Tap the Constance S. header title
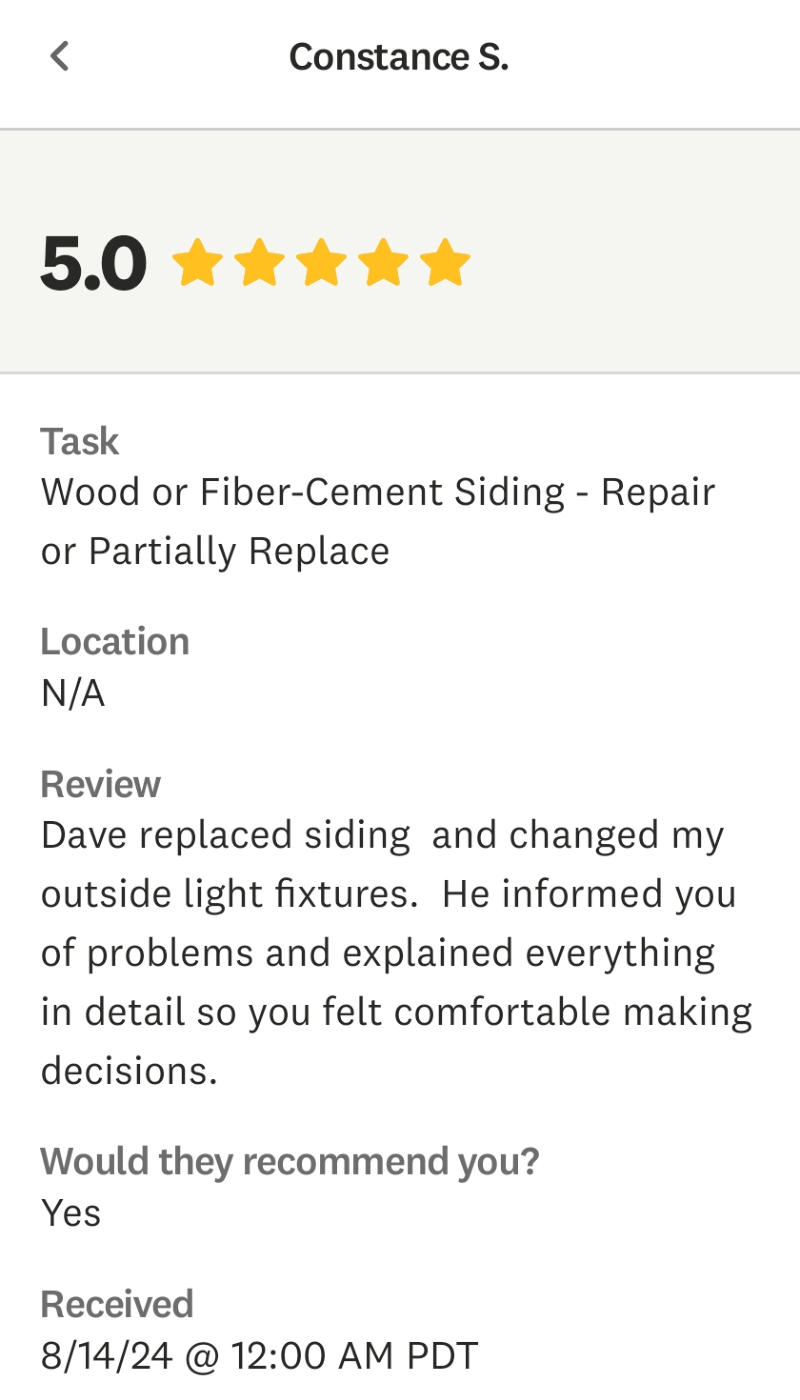This screenshot has height=1400, width=800. click(x=399, y=57)
